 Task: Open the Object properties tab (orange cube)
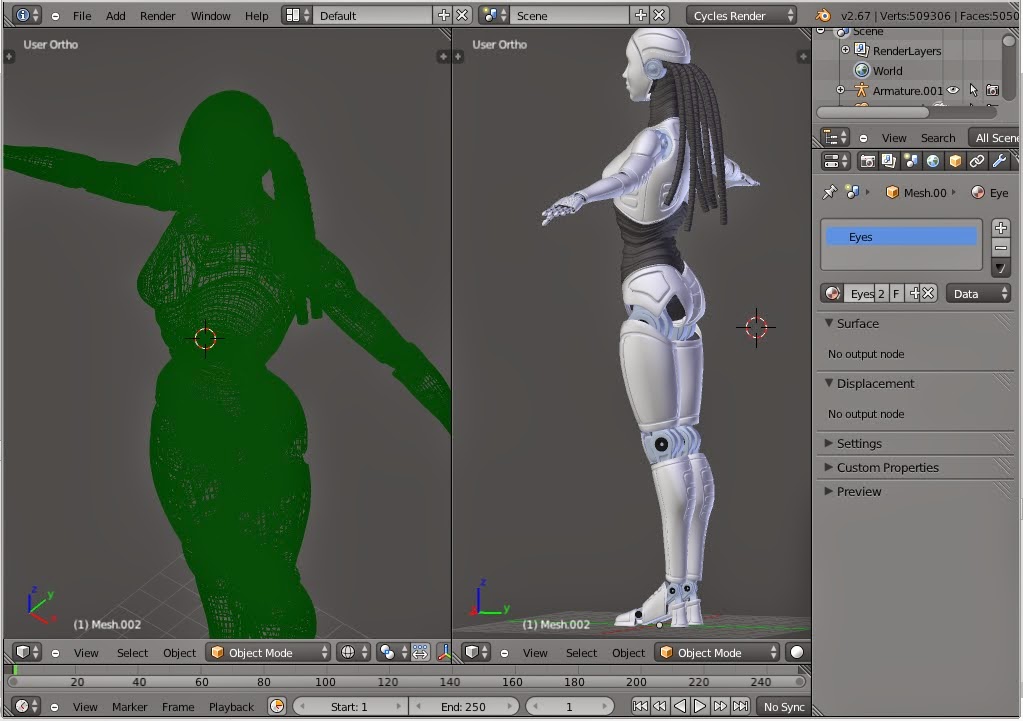click(955, 161)
